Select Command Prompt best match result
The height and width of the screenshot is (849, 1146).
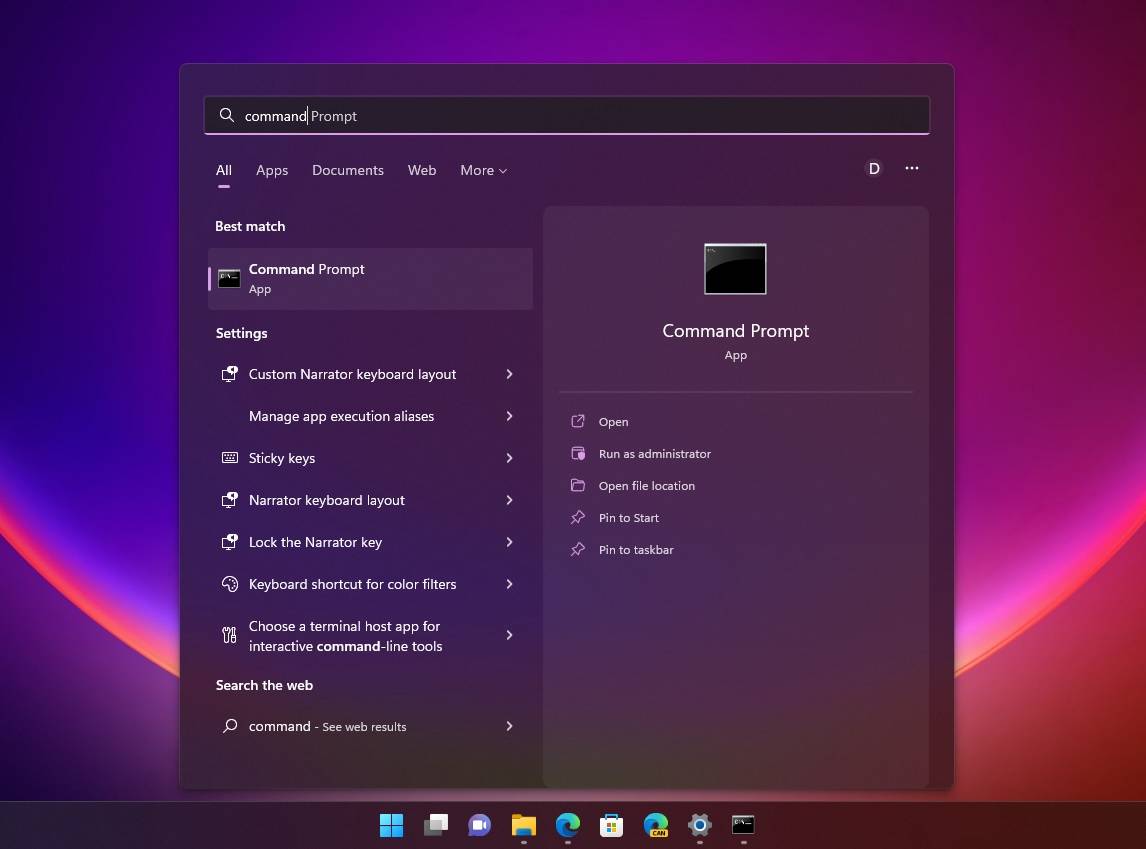click(371, 278)
